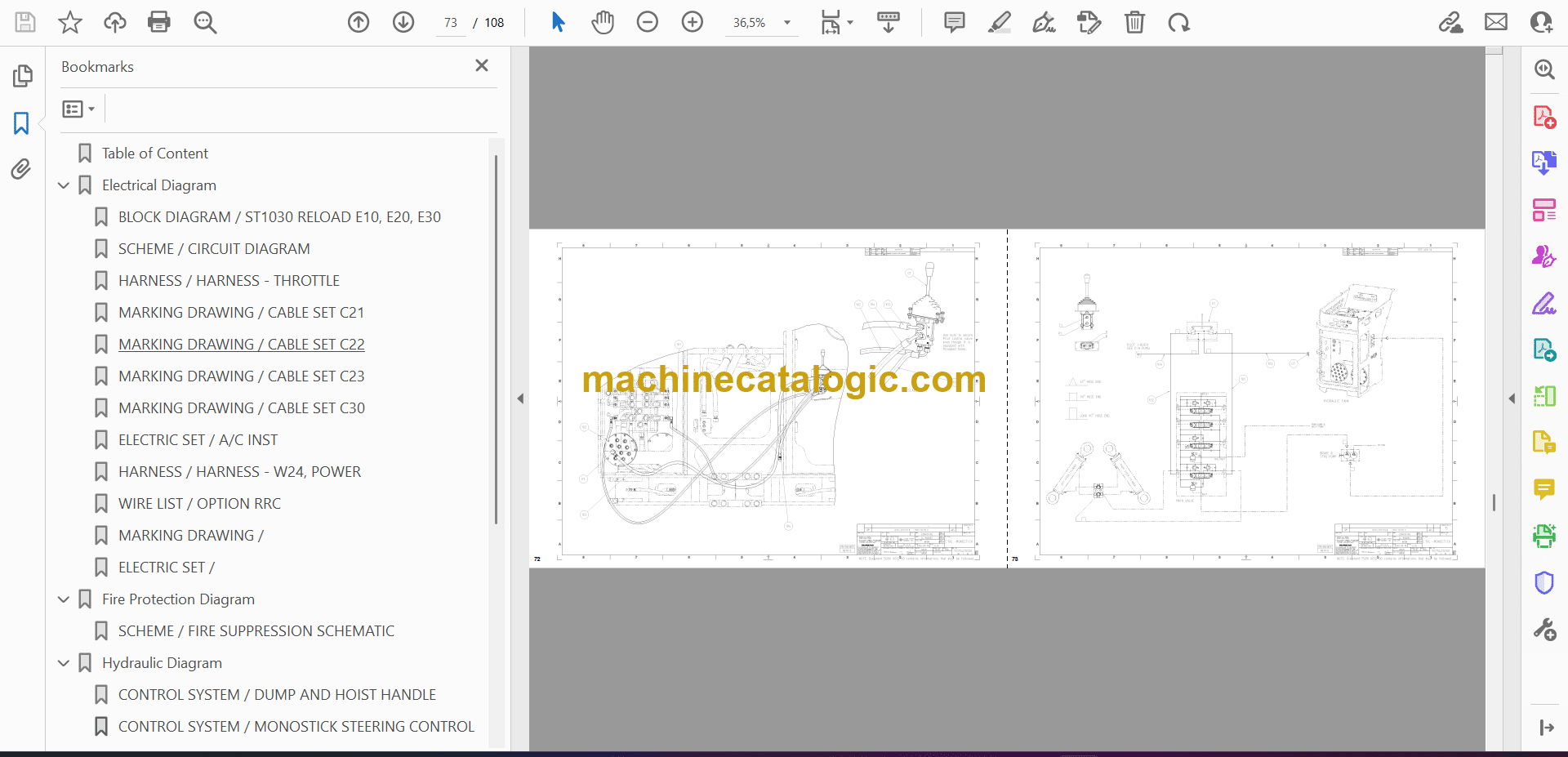Open SCHEME / FIRE SUPPRESSION SCHEMATIC bookmark
Screen dimensions: 1568x757
coord(256,631)
